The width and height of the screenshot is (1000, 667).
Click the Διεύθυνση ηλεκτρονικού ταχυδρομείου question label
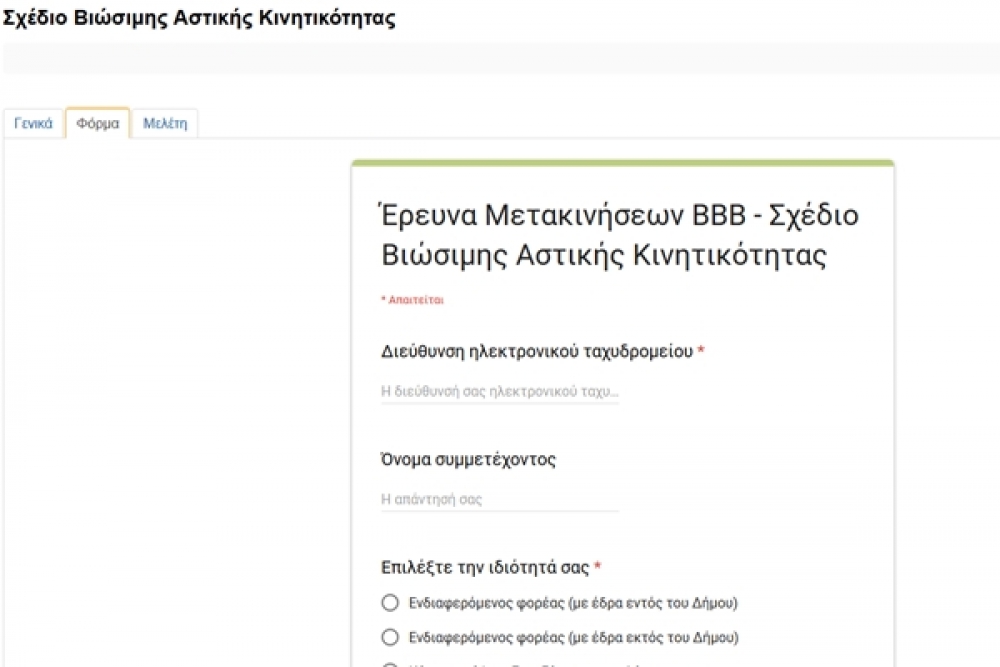[x=537, y=351]
